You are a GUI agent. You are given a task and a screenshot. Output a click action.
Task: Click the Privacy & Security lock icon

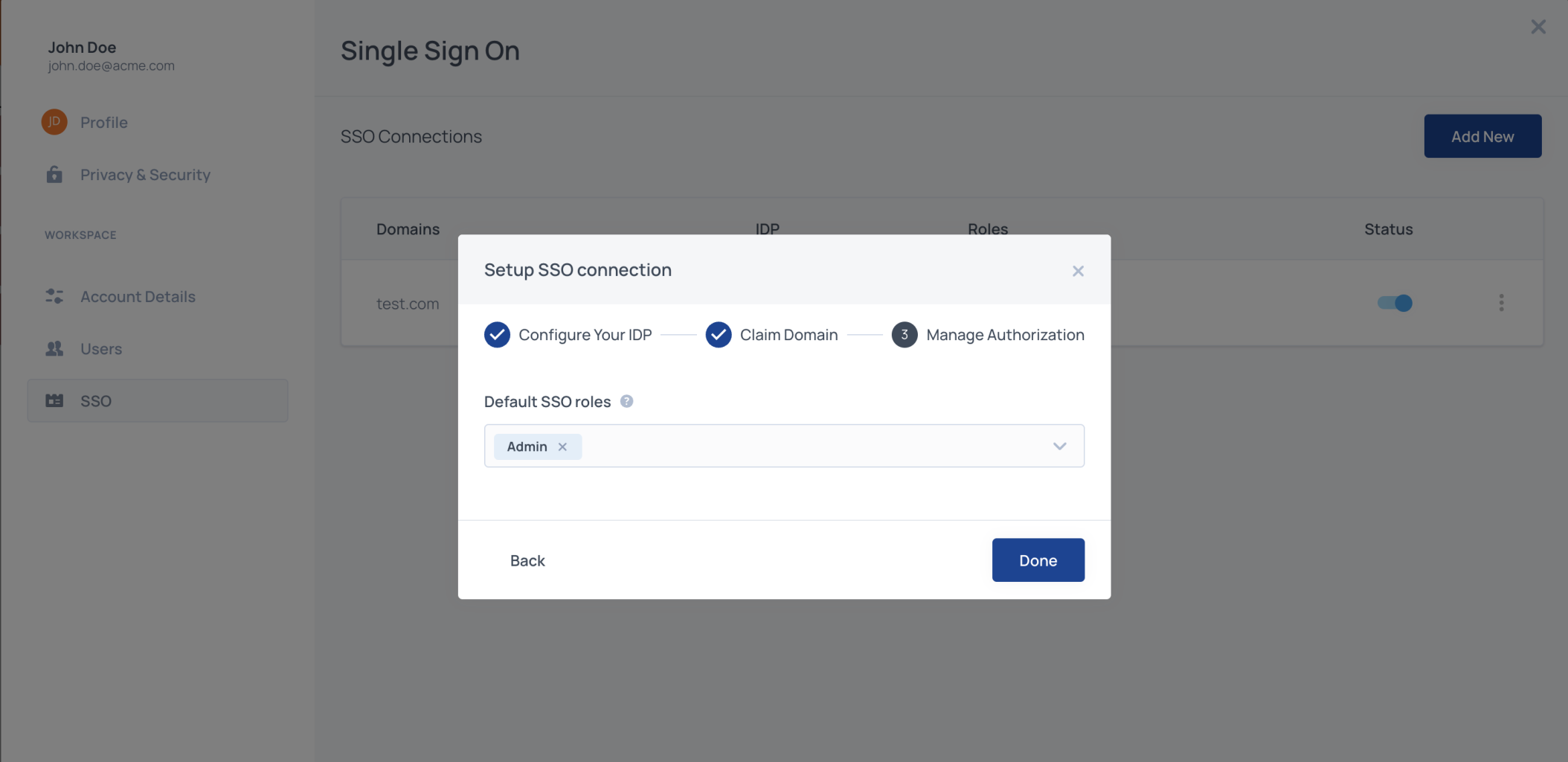(54, 175)
